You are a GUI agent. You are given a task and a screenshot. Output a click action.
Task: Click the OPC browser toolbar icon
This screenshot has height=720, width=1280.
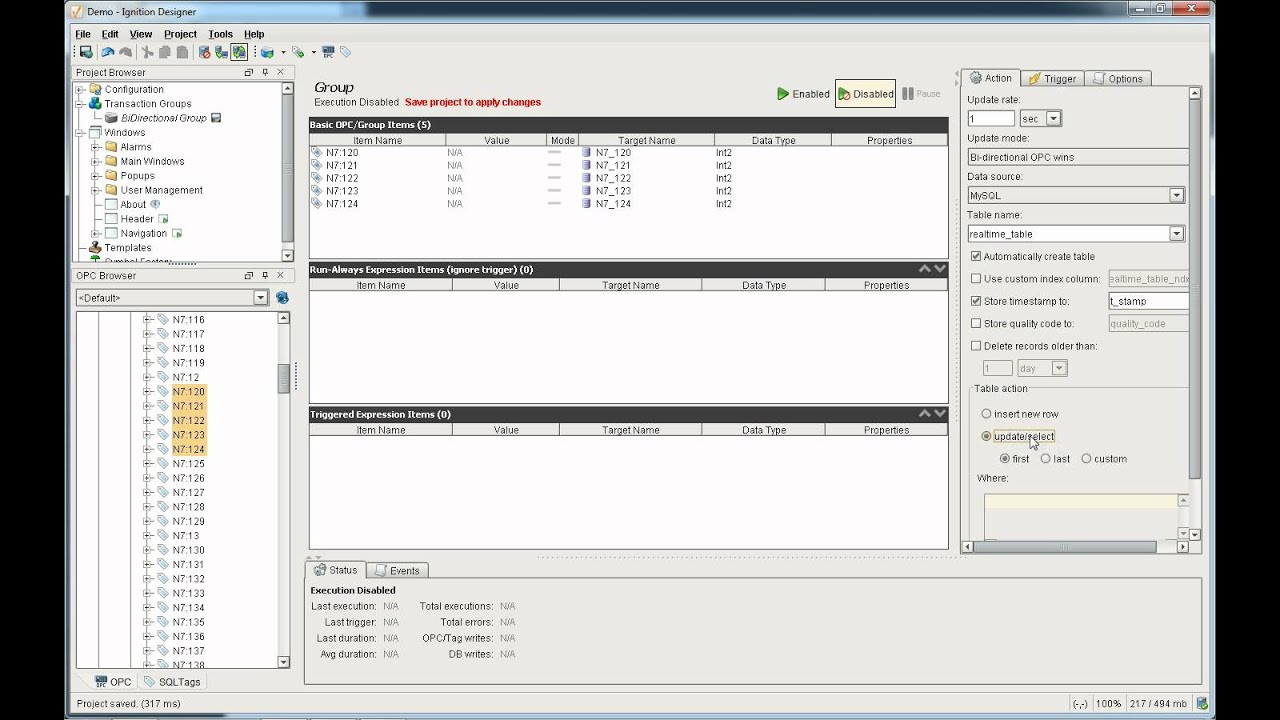point(328,52)
